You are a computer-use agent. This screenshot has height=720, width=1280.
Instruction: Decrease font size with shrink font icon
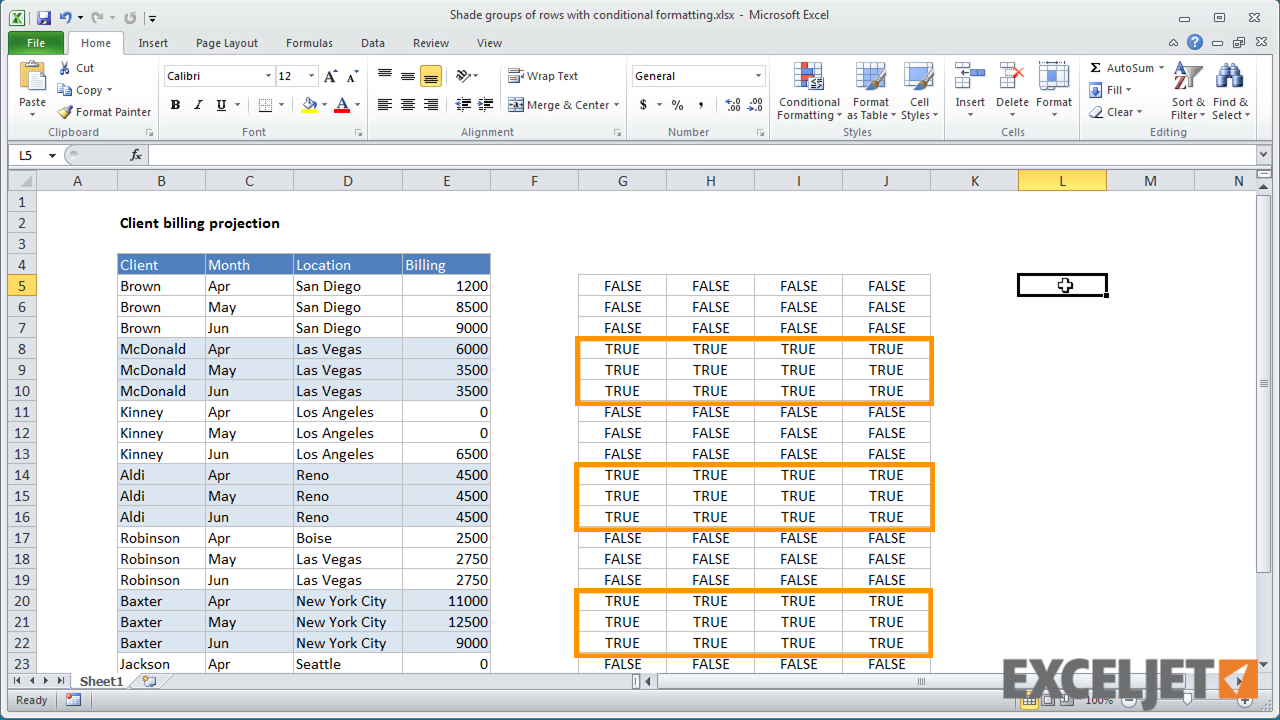click(x=352, y=76)
